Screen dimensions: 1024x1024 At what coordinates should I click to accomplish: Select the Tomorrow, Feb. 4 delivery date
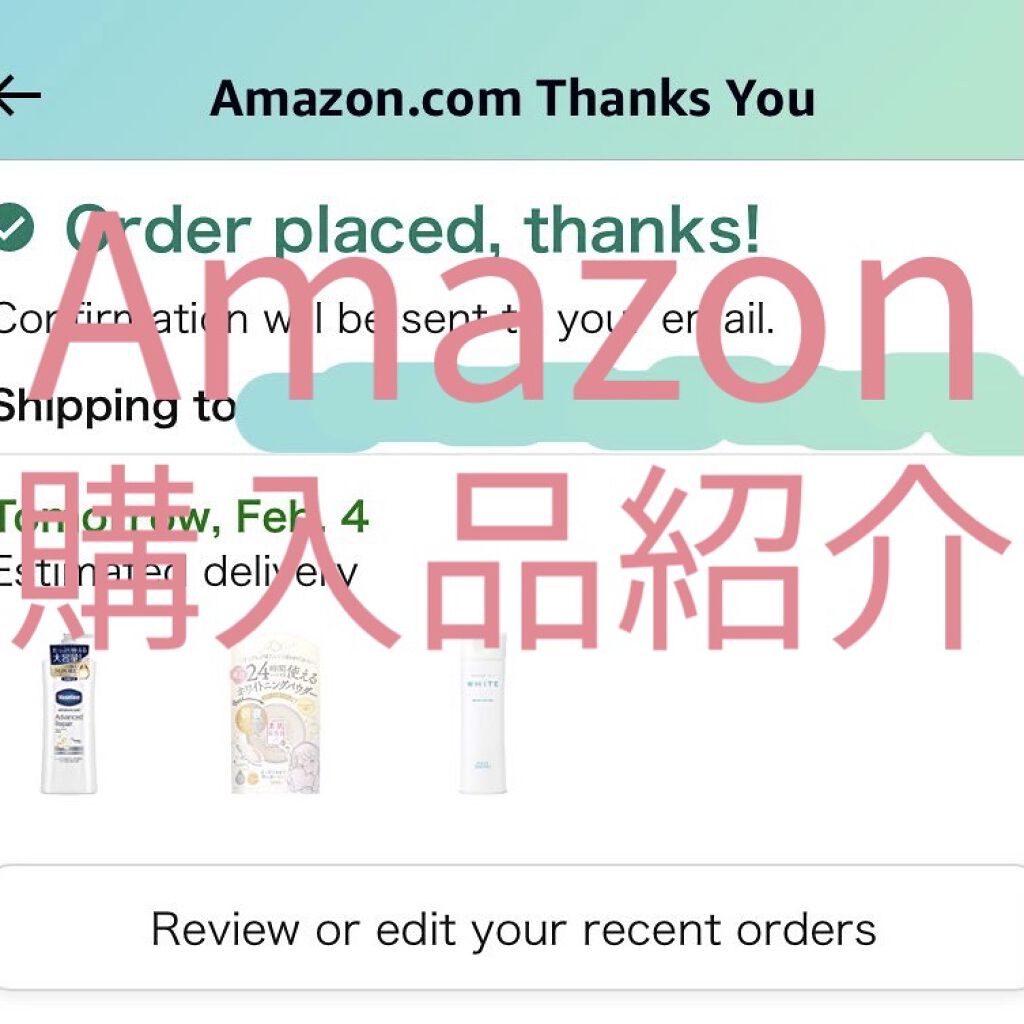tap(184, 515)
